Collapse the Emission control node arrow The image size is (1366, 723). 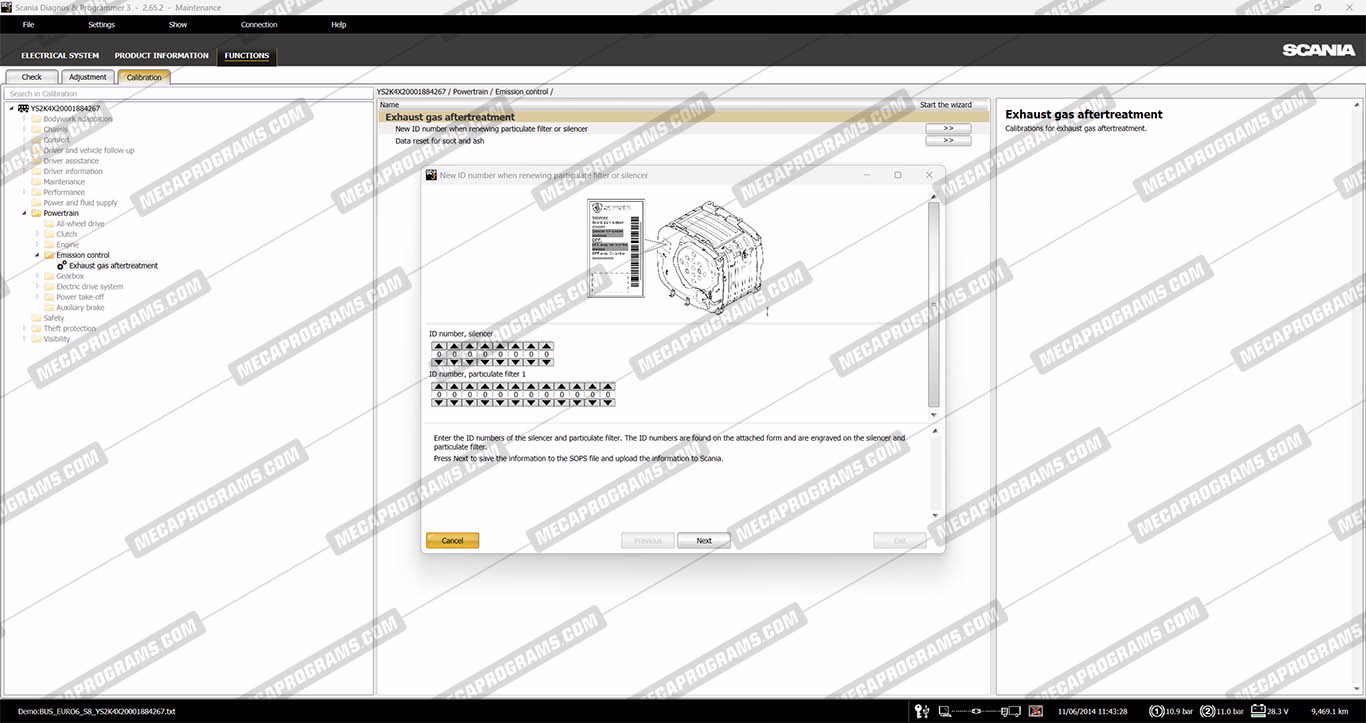[x=38, y=255]
